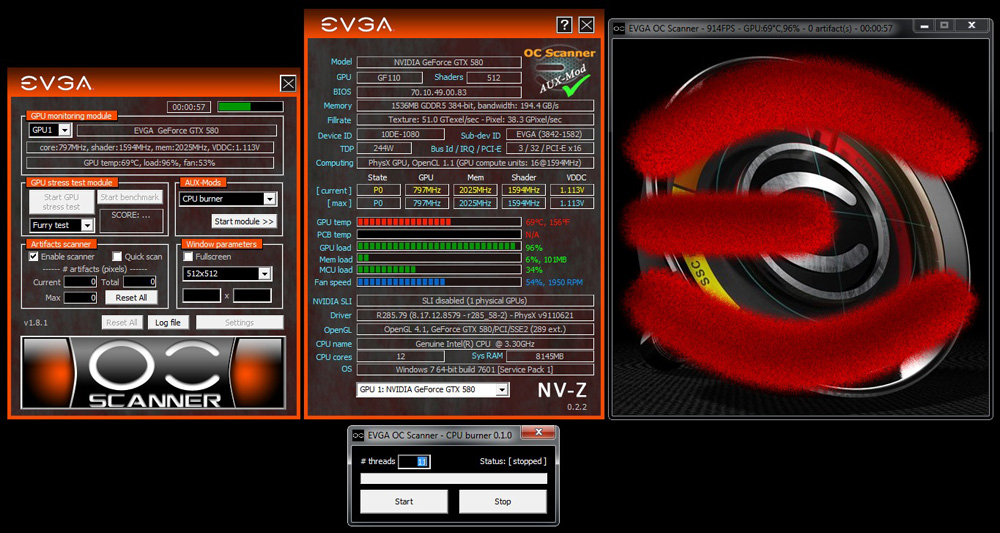Click the EVGA logo in the NV-Z window
This screenshot has width=1000, height=533.
pos(357,25)
